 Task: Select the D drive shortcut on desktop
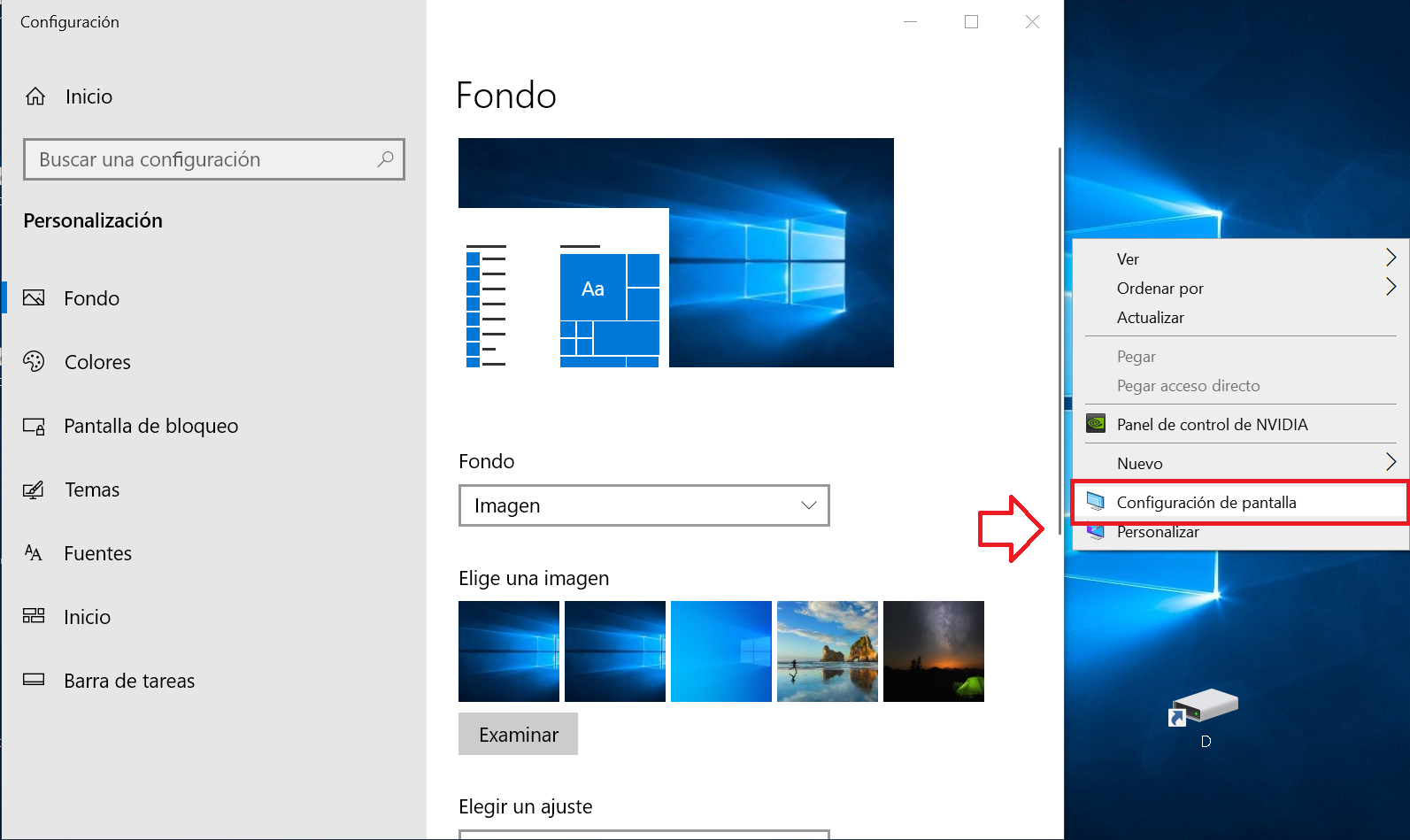tap(1204, 717)
